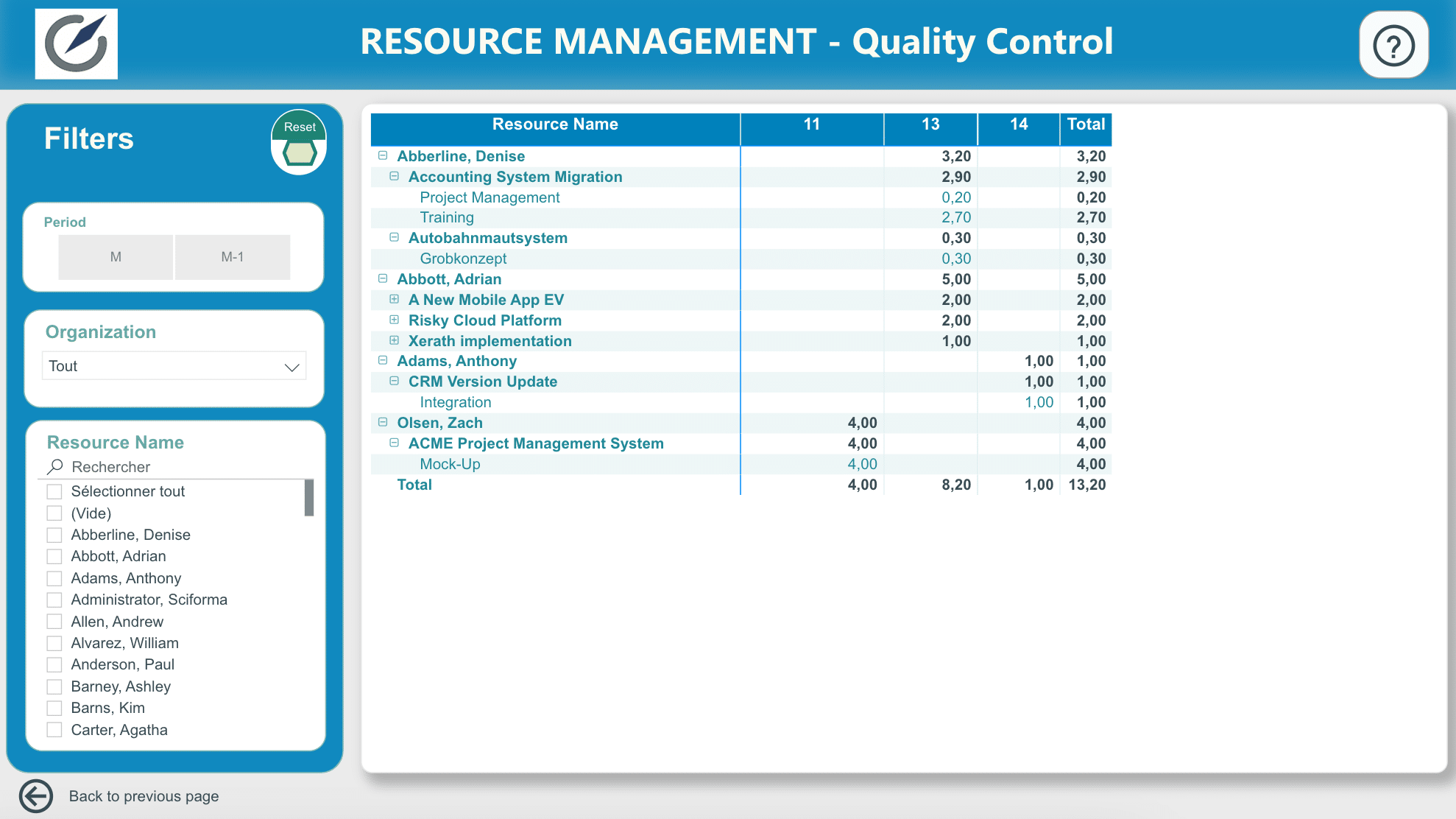
Task: Sort by the Total column header
Action: [x=1086, y=124]
